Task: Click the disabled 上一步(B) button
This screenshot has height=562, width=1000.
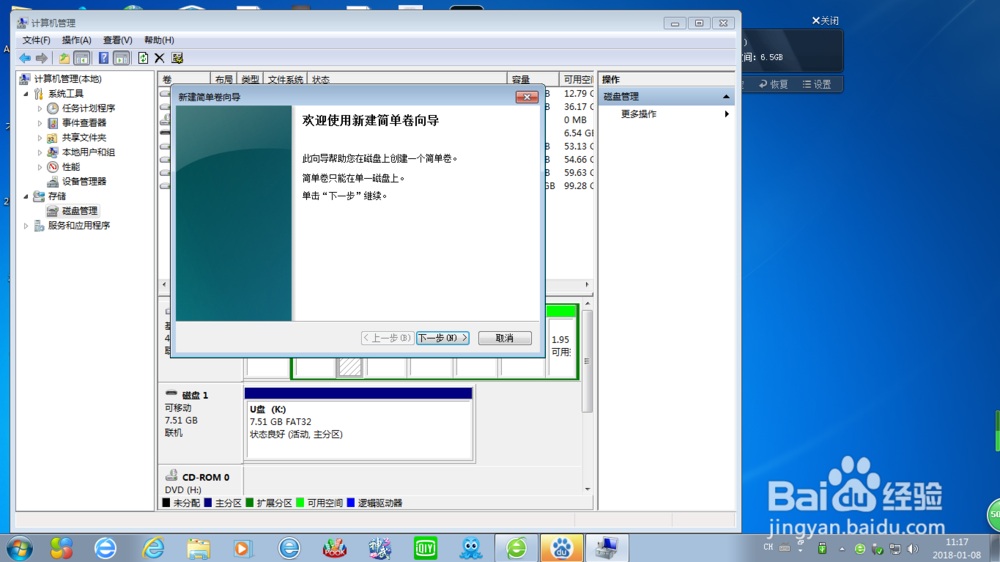Action: [x=387, y=338]
